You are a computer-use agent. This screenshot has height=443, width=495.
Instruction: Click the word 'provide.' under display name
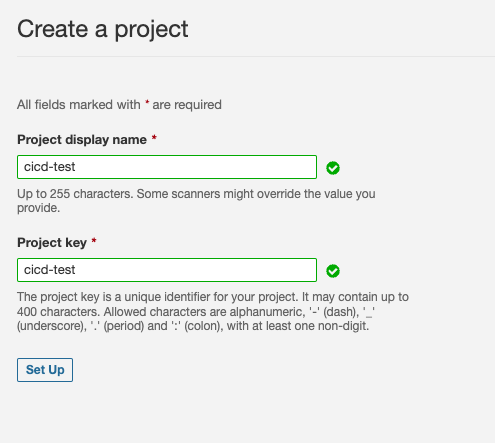tap(39, 208)
